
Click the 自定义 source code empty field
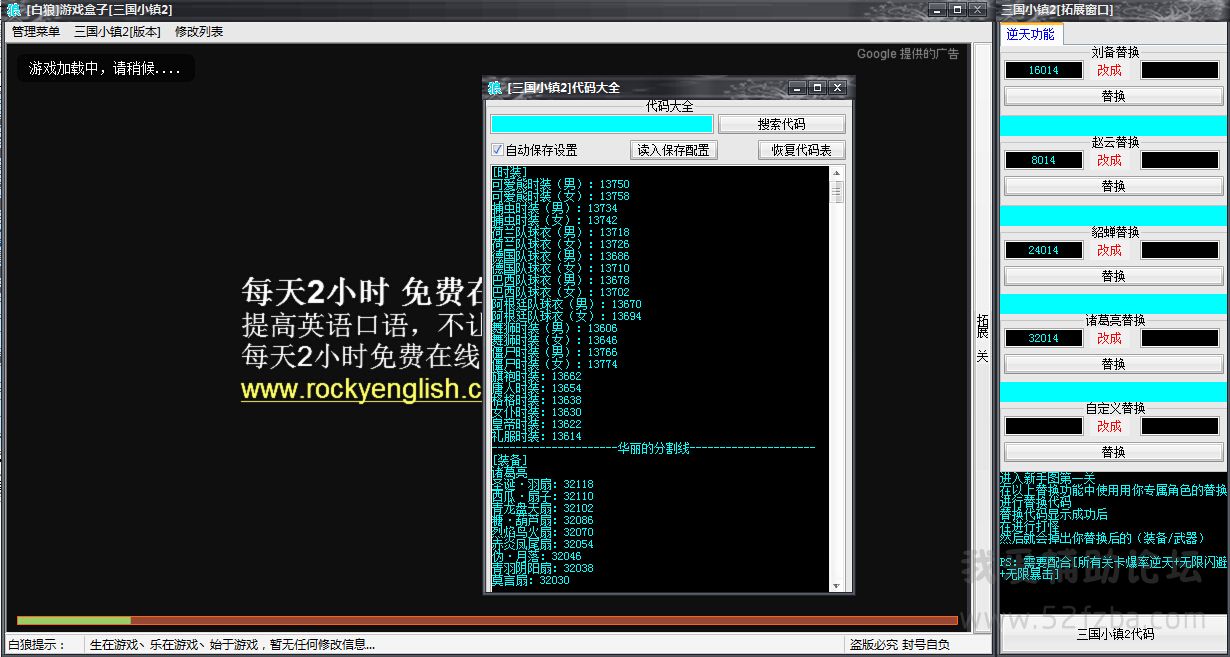click(1043, 426)
